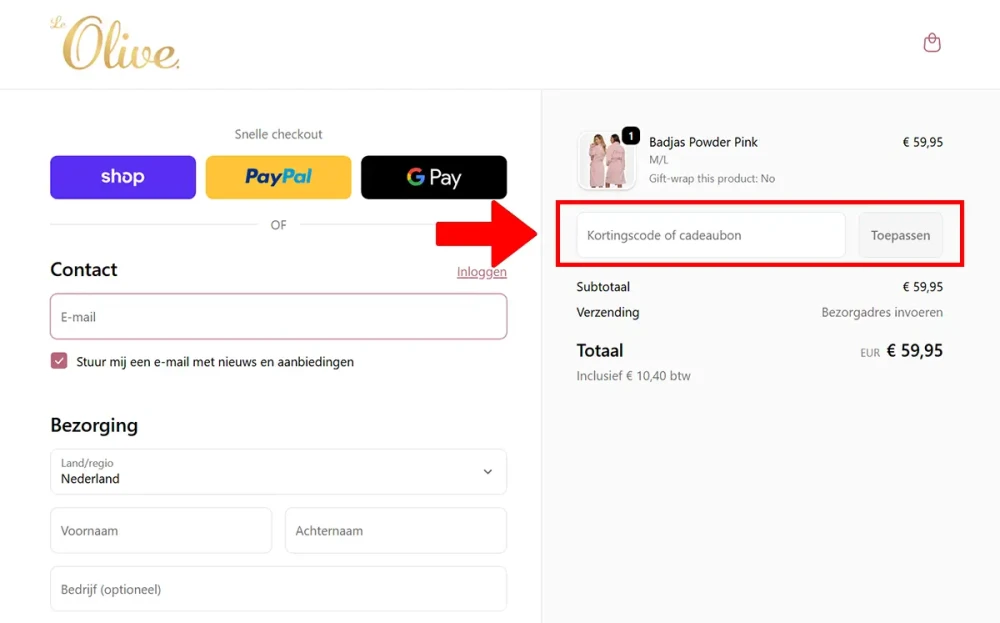1000x623 pixels.
Task: Click the Voornaam field
Action: click(x=161, y=531)
